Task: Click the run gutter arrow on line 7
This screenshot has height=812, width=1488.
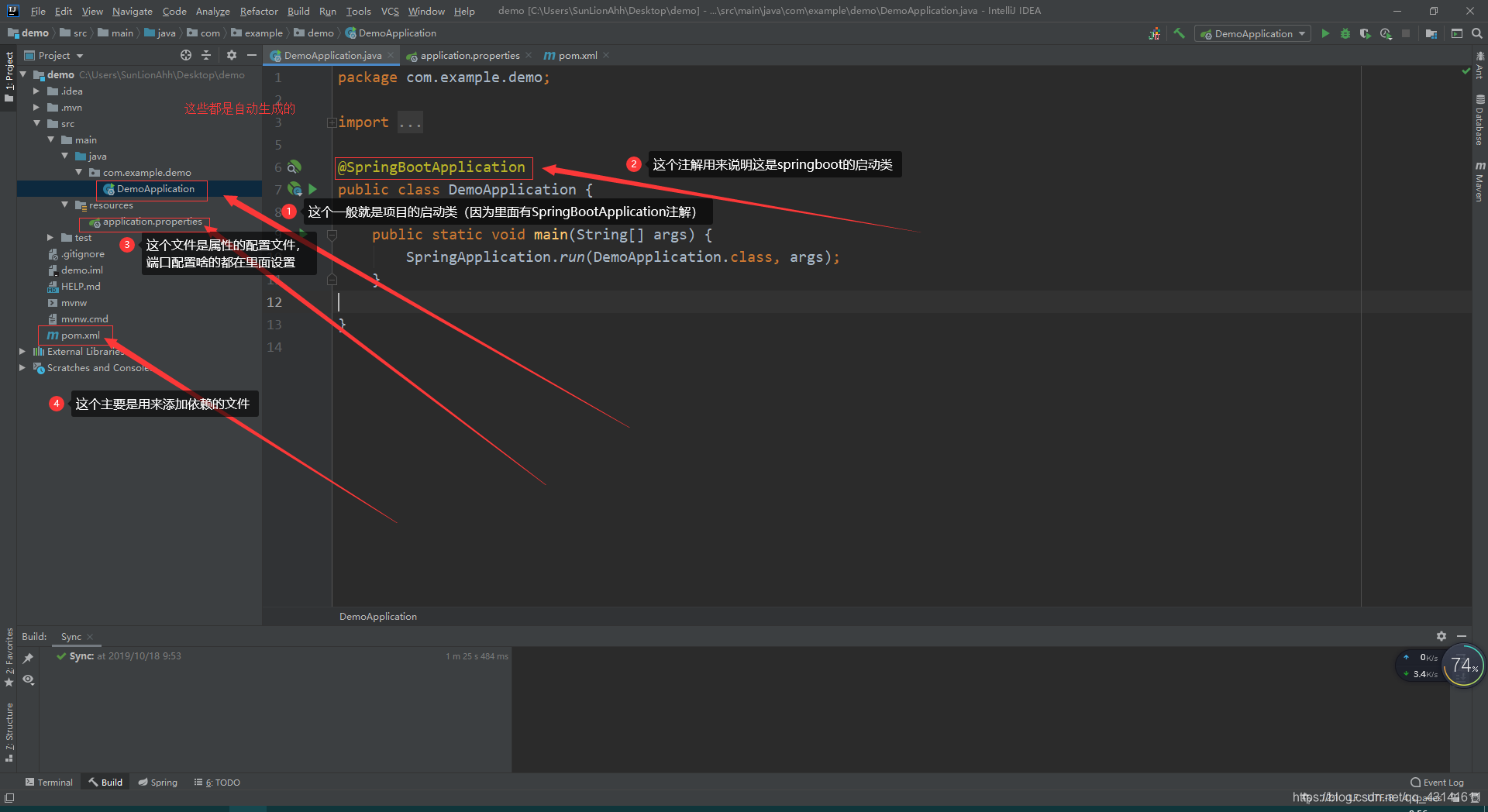Action: pyautogui.click(x=313, y=189)
